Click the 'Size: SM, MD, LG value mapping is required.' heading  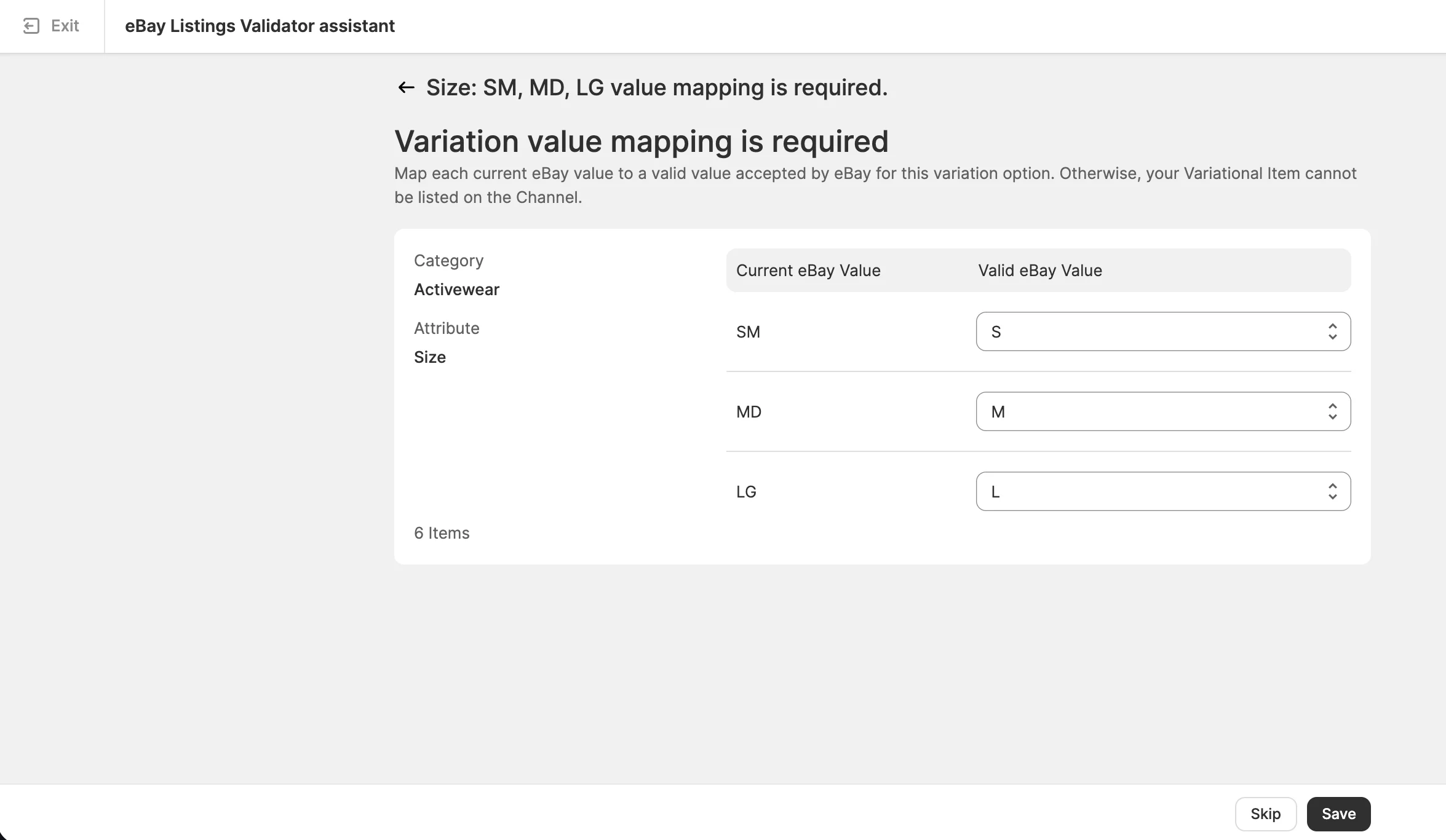click(657, 87)
